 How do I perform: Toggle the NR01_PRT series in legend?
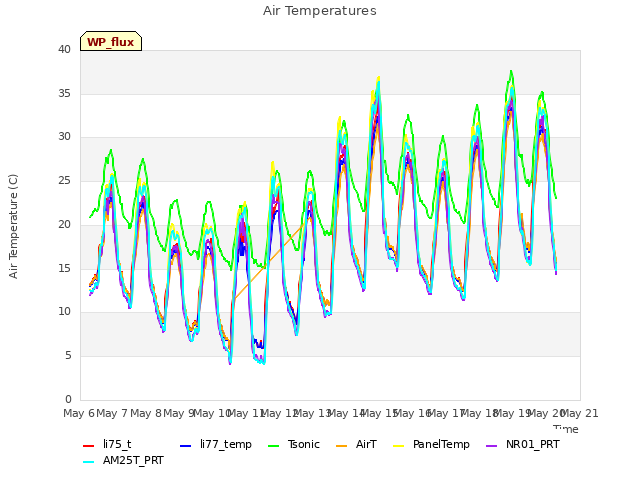point(522,444)
